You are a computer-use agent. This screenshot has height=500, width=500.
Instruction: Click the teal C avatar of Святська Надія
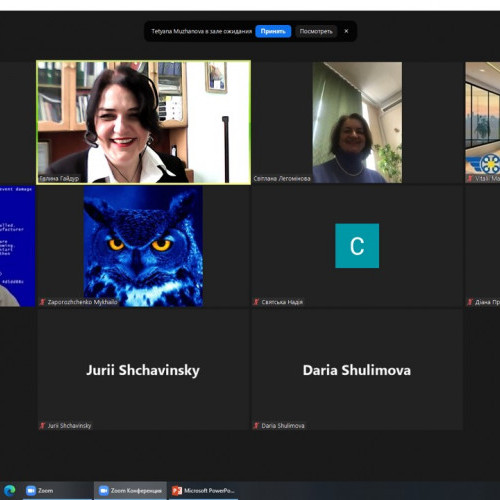[357, 246]
